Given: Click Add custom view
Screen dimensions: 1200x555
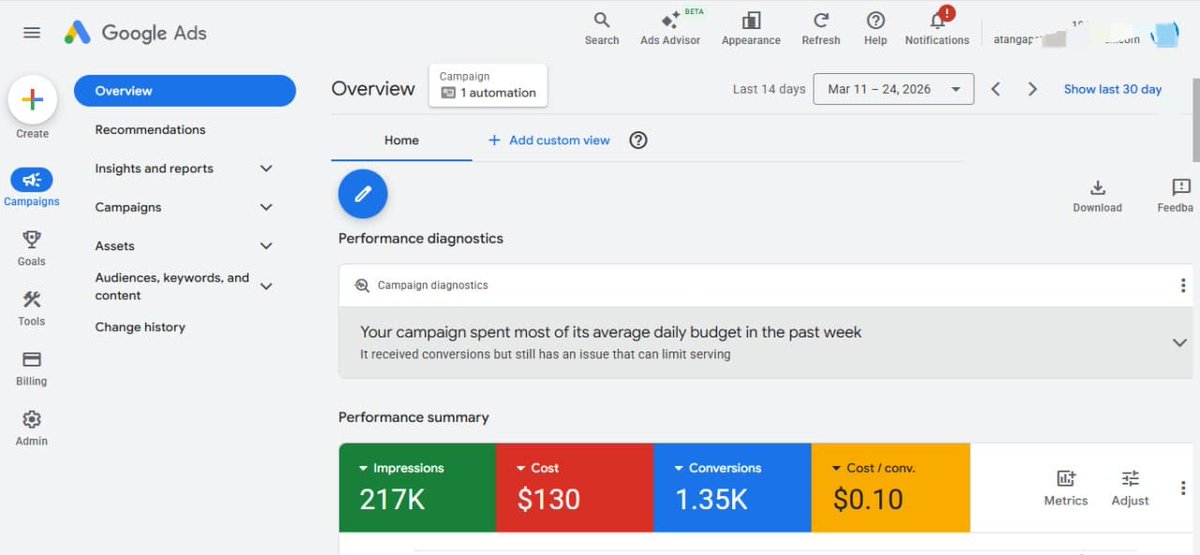Looking at the screenshot, I should tap(549, 140).
